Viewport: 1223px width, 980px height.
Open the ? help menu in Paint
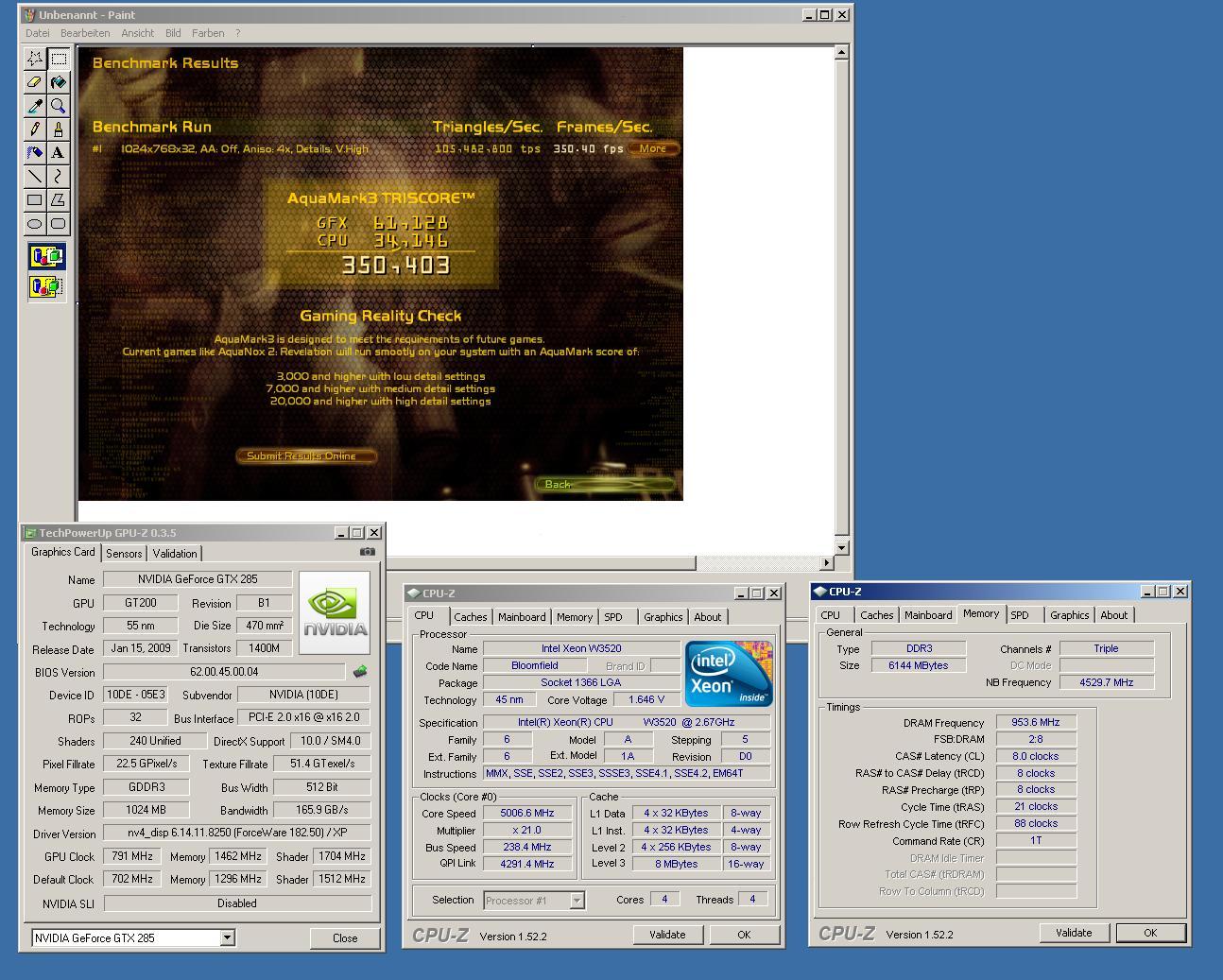tap(237, 33)
